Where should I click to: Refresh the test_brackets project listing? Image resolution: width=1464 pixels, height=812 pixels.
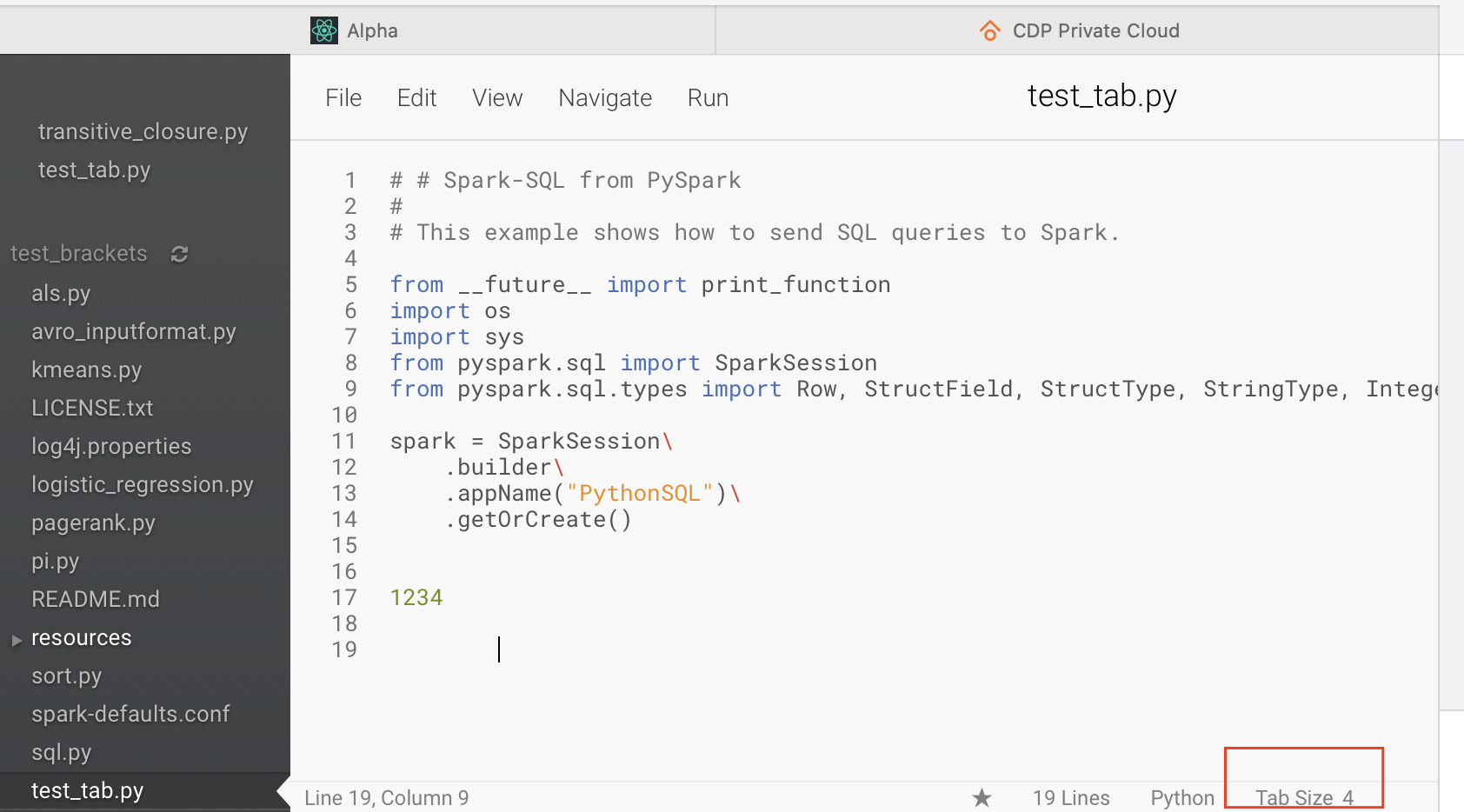(178, 253)
